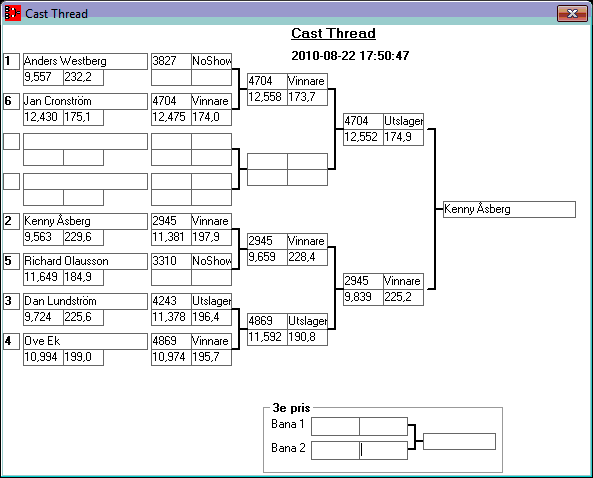Click the 4869 Utslagen round two cell
Viewport: 593px width, 478px height.
point(287,321)
